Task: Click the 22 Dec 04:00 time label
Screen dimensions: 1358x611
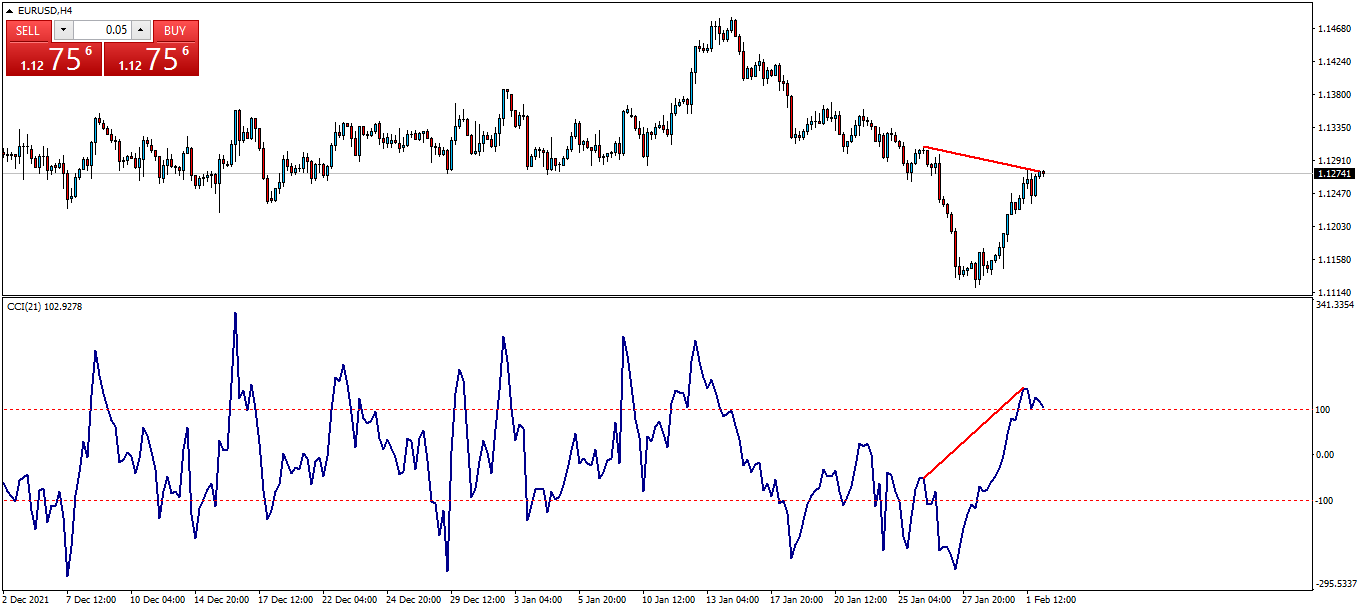Action: 350,600
